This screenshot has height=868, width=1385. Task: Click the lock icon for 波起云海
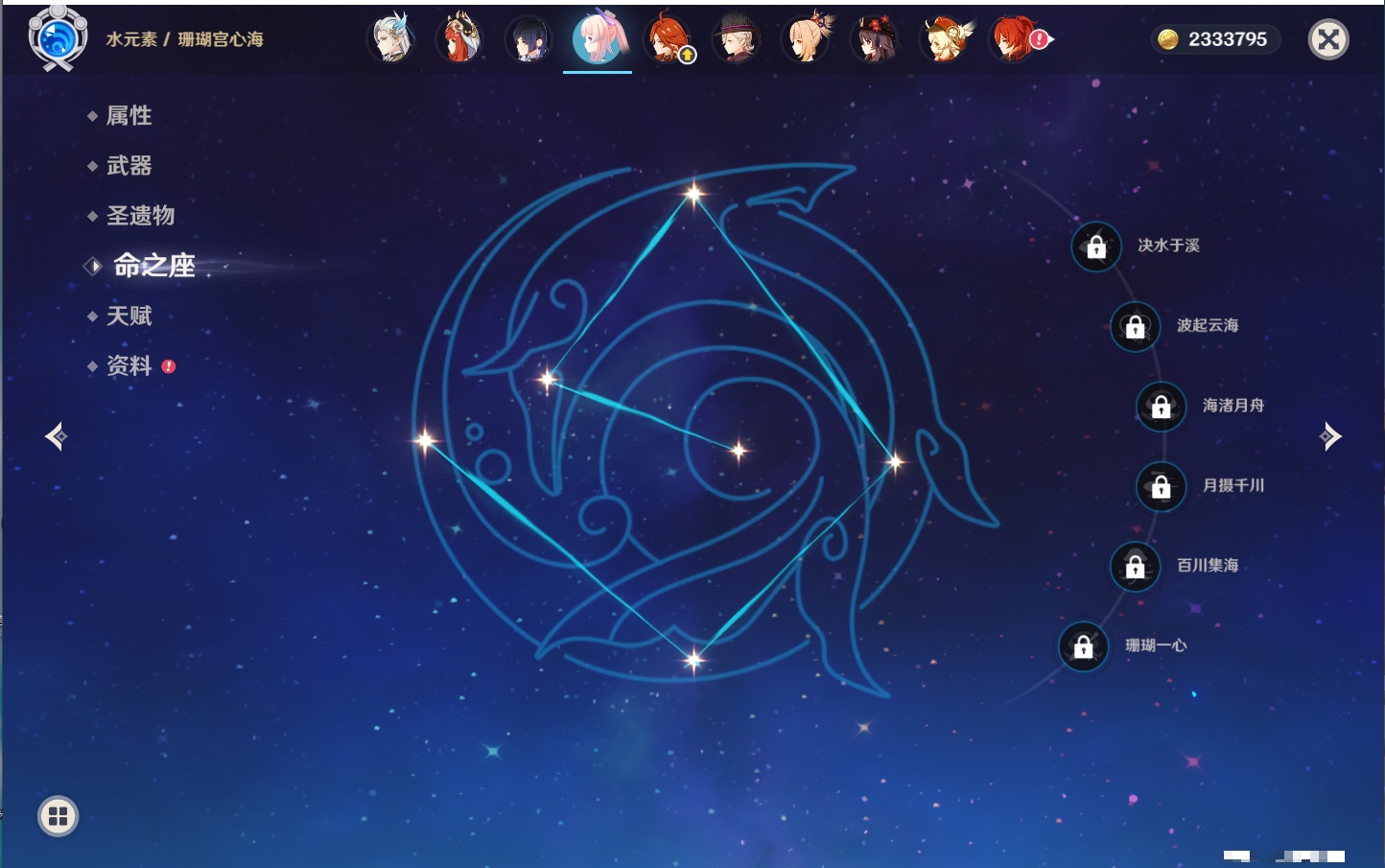coord(1136,326)
